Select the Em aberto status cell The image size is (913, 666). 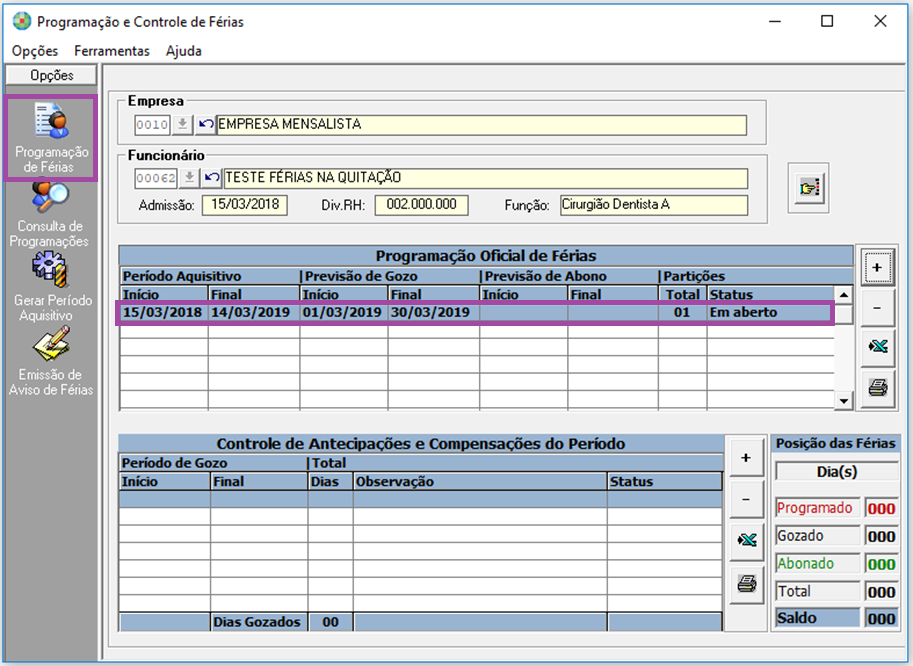[770, 313]
